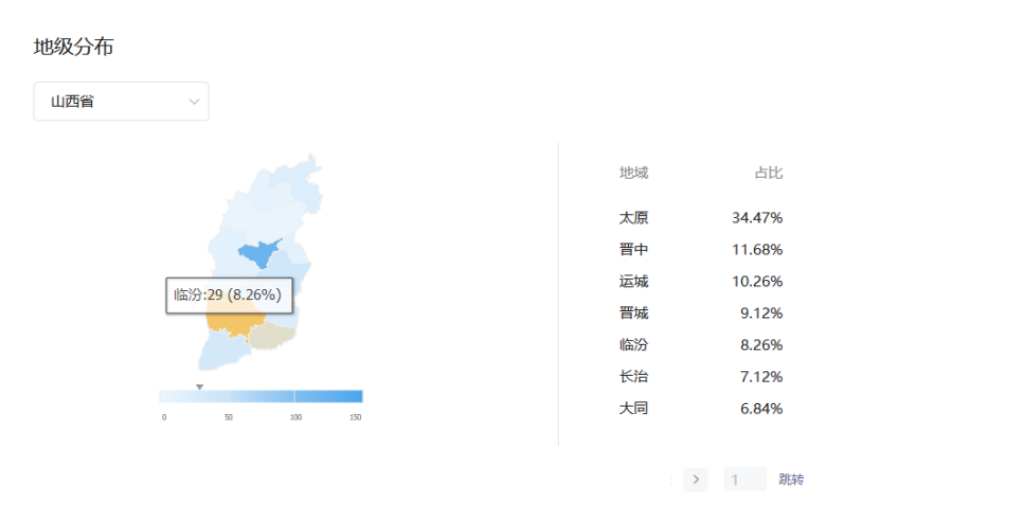Click the triangle handle on color scale

click(x=200, y=387)
